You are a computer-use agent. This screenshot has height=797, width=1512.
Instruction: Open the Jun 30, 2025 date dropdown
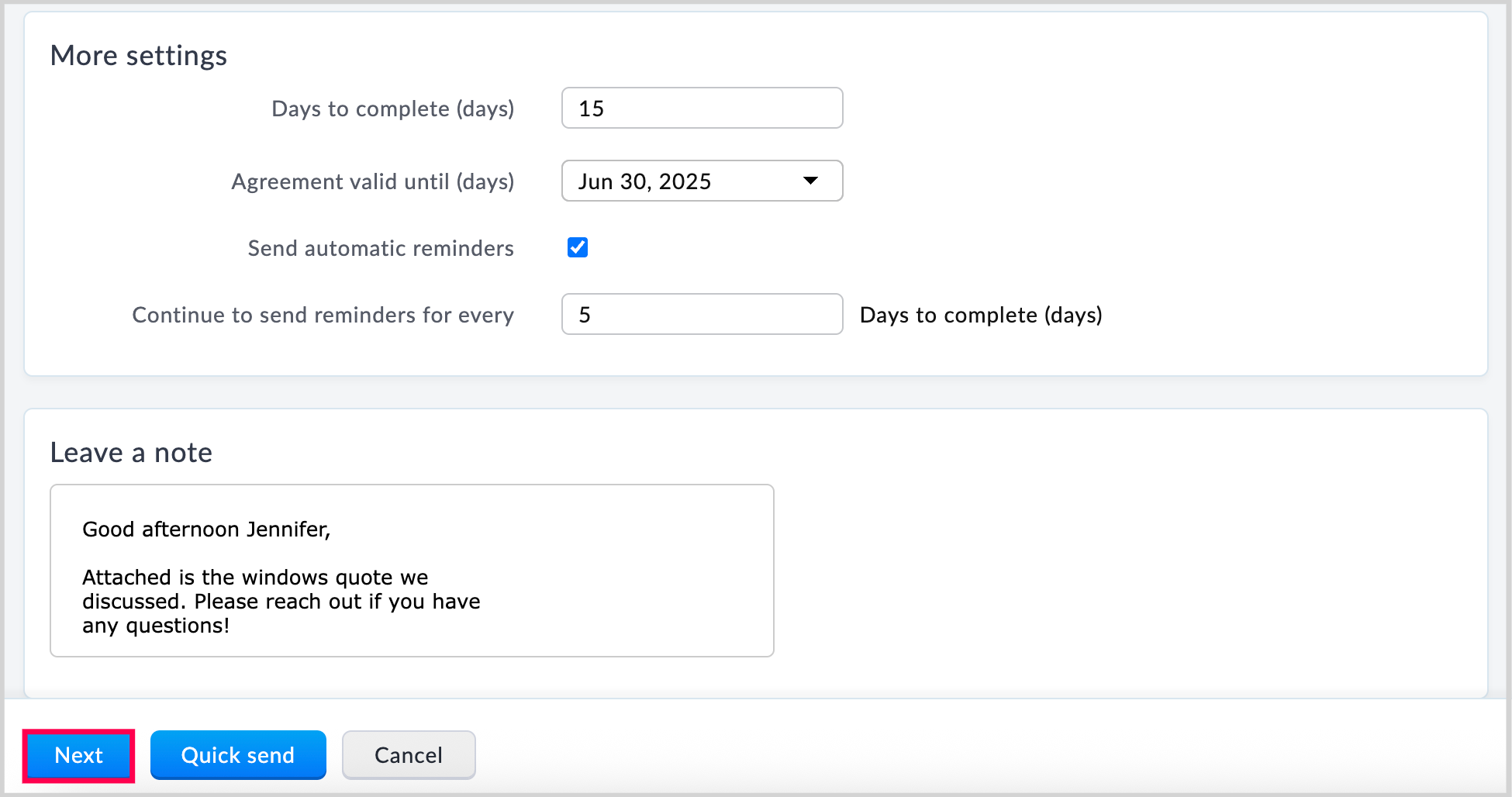pos(701,181)
